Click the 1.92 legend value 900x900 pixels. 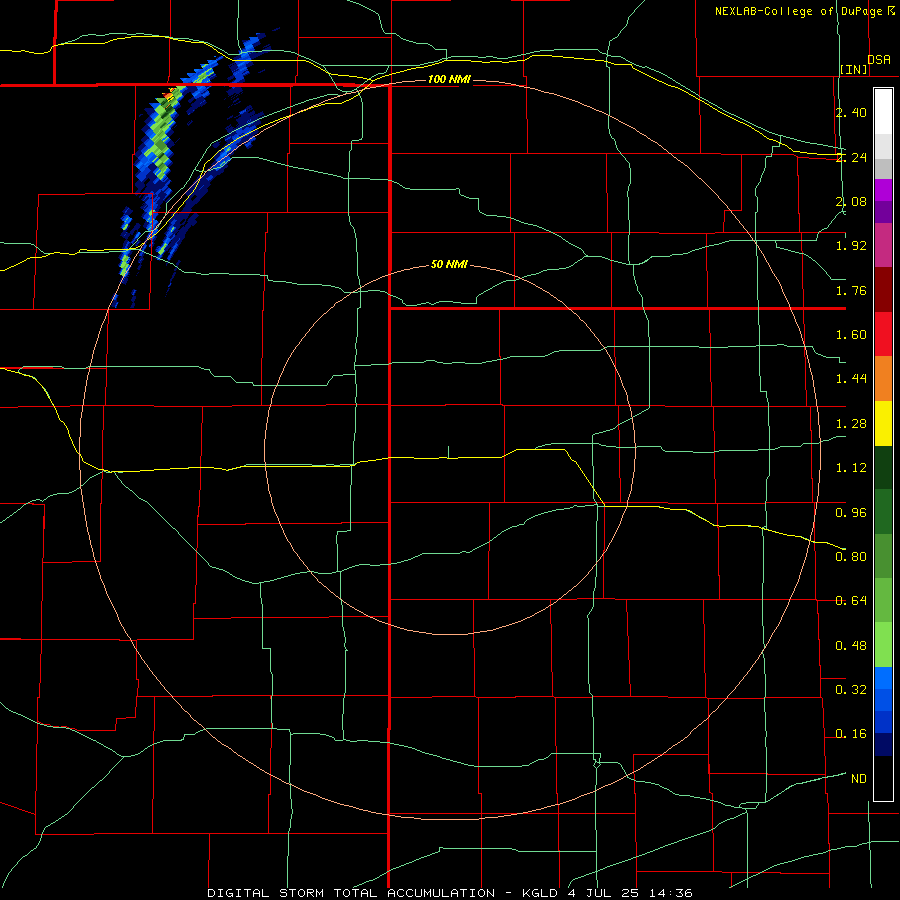point(851,246)
